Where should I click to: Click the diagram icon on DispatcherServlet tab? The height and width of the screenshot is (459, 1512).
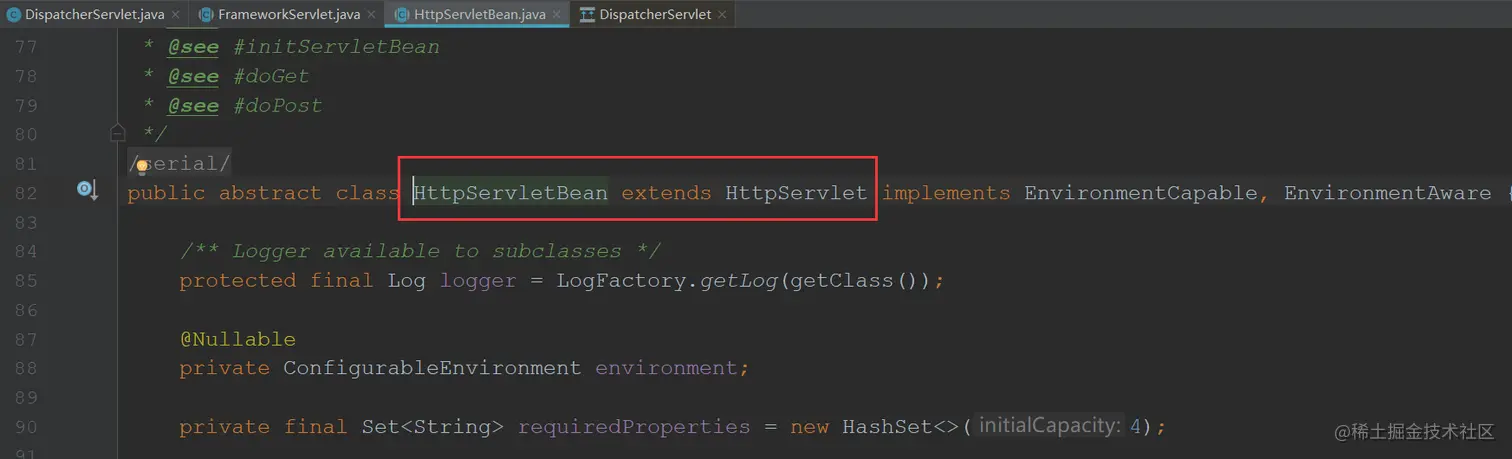(587, 14)
